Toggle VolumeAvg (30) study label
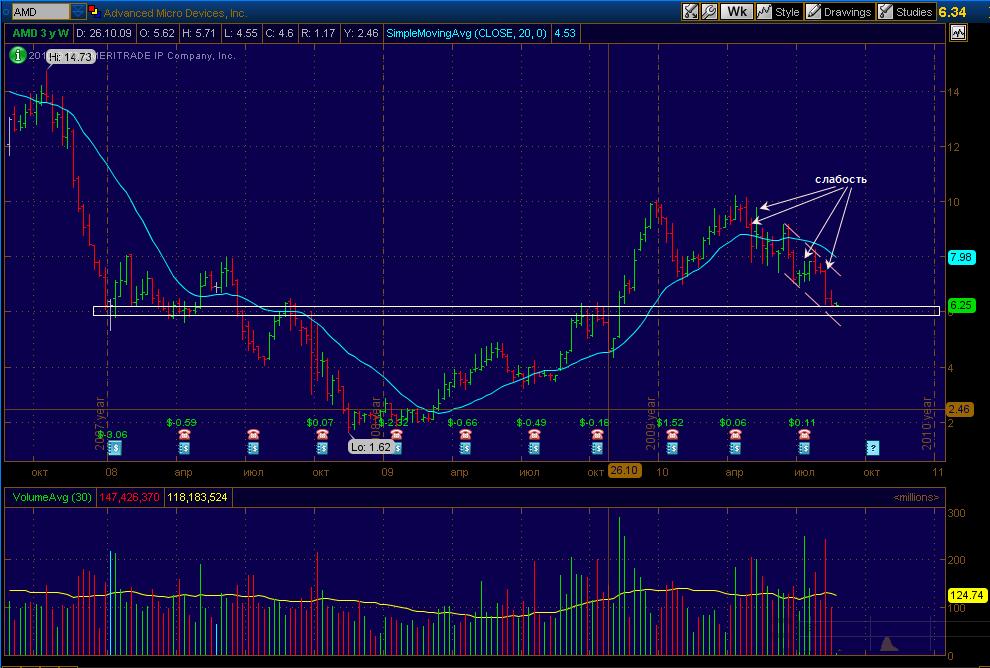Screen dimensions: 990x668 [x=52, y=498]
